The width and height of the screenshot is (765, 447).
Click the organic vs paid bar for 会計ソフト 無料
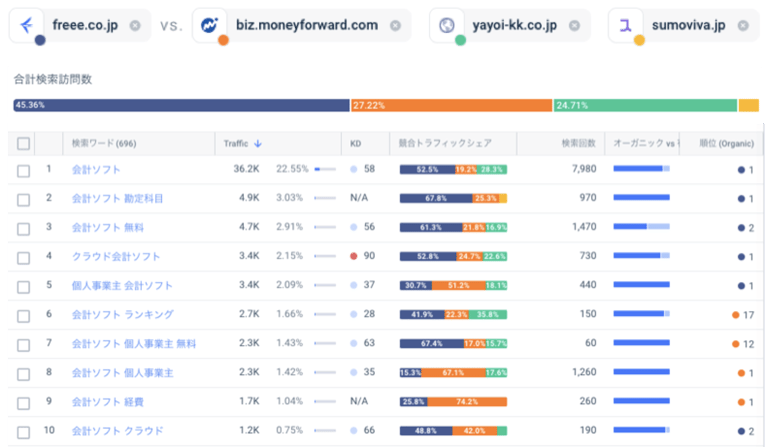click(x=642, y=226)
